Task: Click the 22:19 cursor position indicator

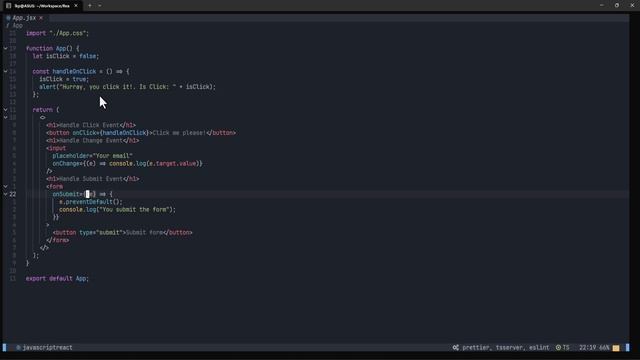Action: click(x=587, y=347)
